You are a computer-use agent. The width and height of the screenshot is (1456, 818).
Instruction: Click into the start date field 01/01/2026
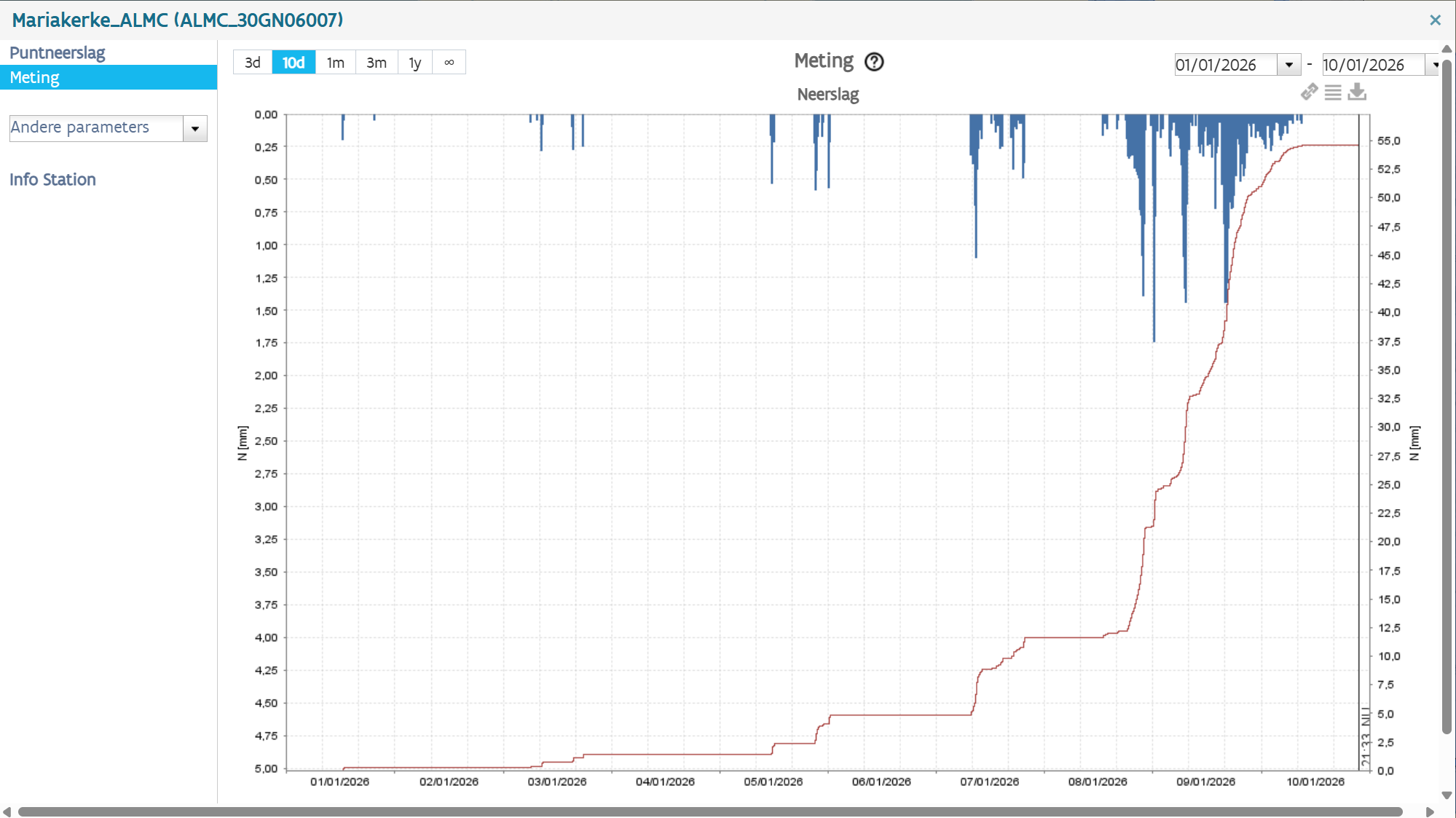(x=1226, y=65)
